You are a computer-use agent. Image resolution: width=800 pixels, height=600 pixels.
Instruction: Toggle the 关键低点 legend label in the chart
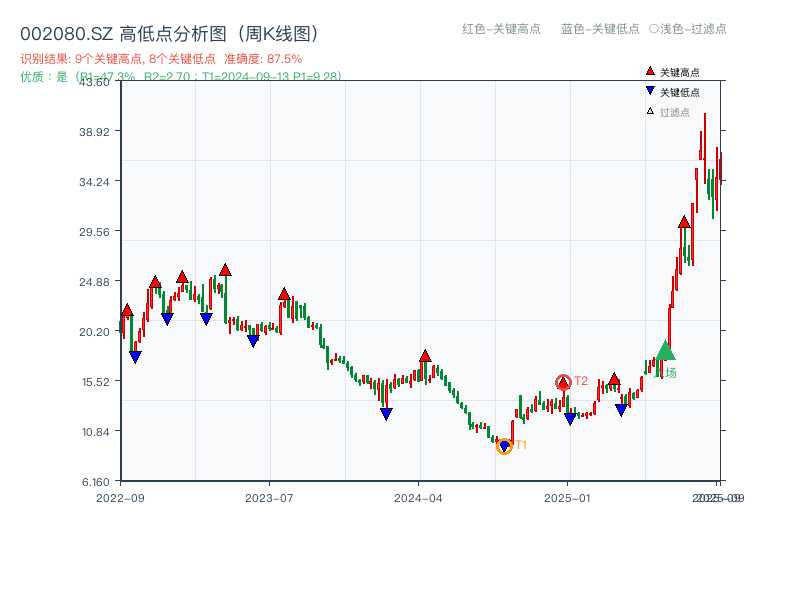(680, 92)
